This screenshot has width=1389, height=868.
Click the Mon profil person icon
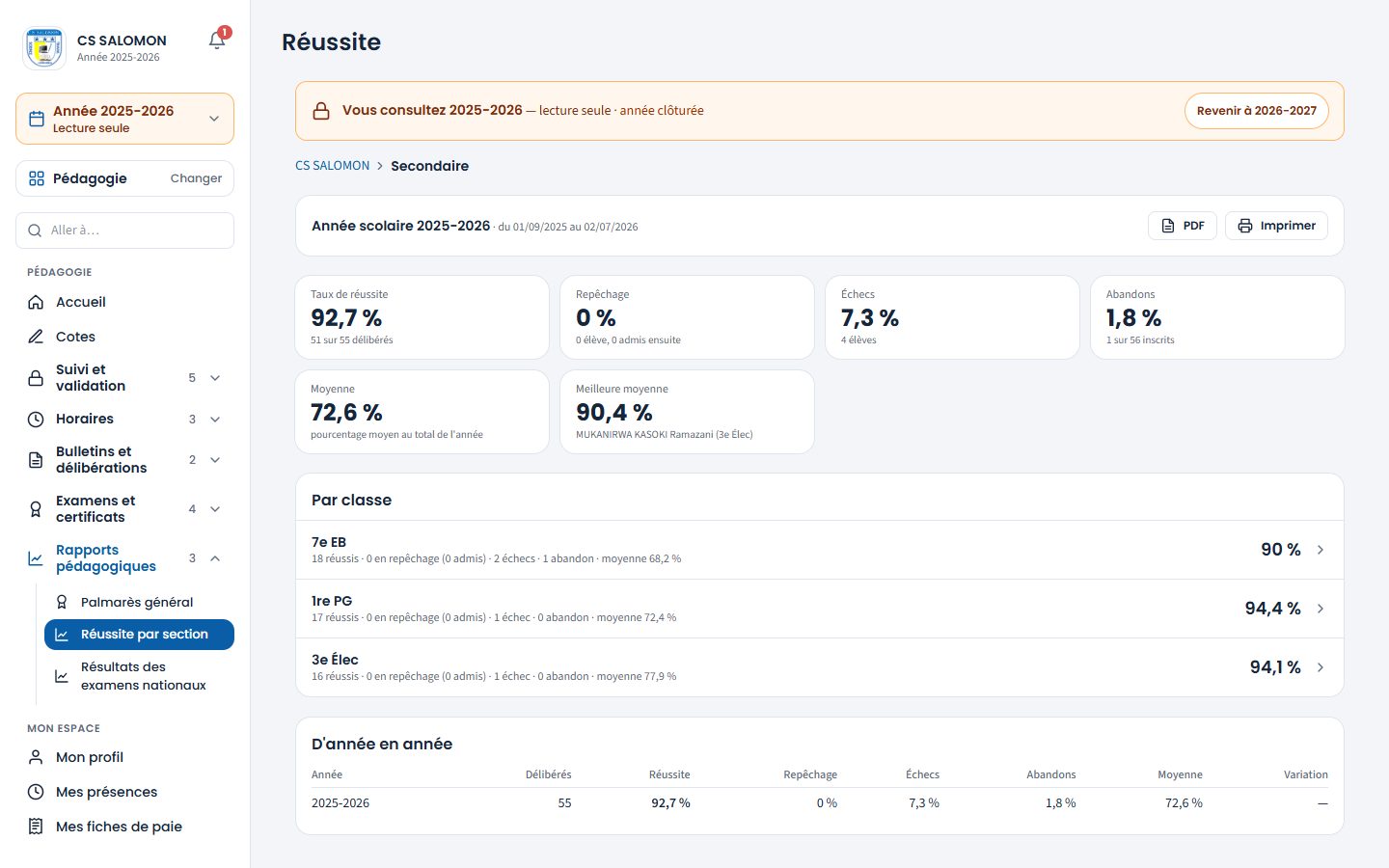point(36,757)
